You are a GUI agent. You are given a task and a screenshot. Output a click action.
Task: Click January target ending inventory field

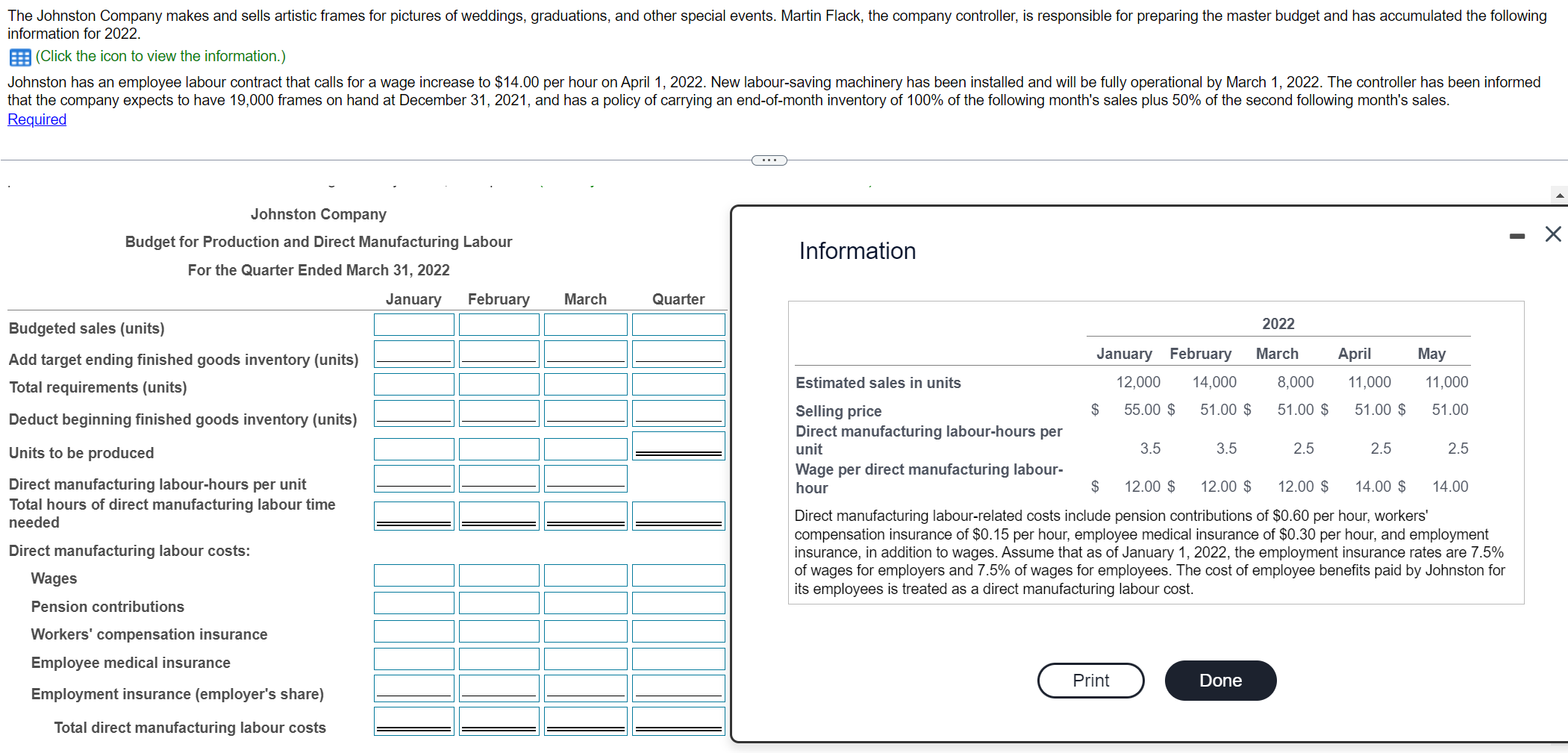tap(414, 354)
